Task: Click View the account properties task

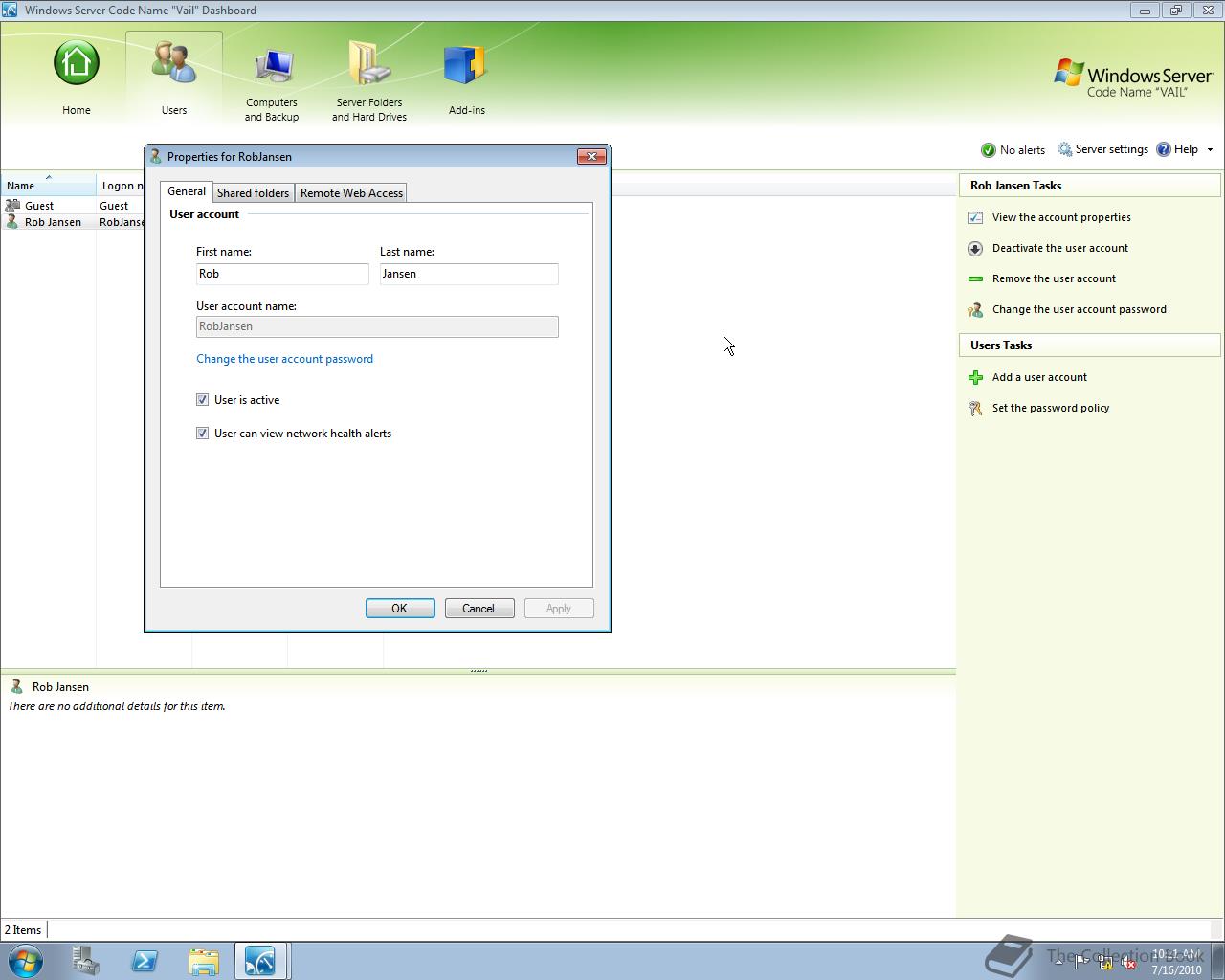Action: pos(1061,217)
